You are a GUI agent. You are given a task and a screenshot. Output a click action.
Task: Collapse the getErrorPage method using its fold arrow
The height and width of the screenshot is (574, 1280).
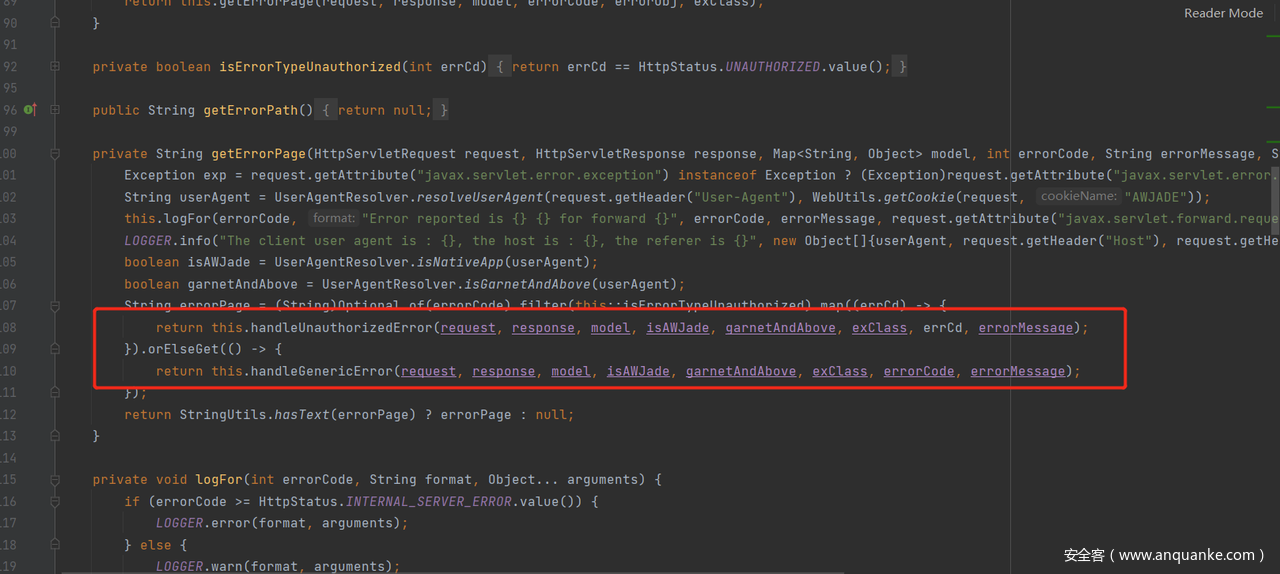pyautogui.click(x=55, y=154)
